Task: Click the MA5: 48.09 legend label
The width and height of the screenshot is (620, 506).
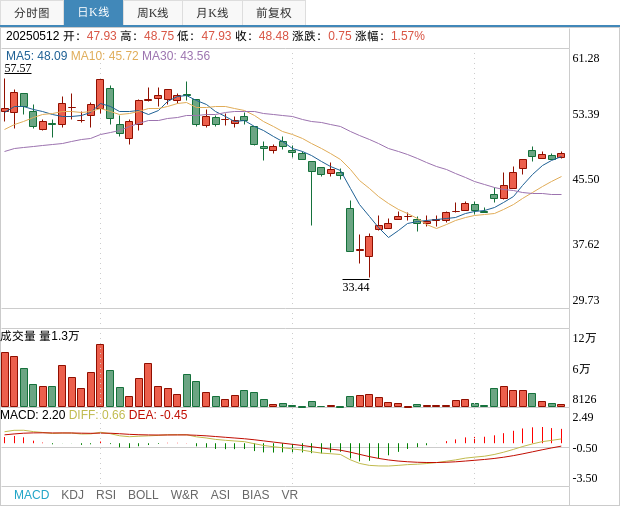Action: (36, 56)
